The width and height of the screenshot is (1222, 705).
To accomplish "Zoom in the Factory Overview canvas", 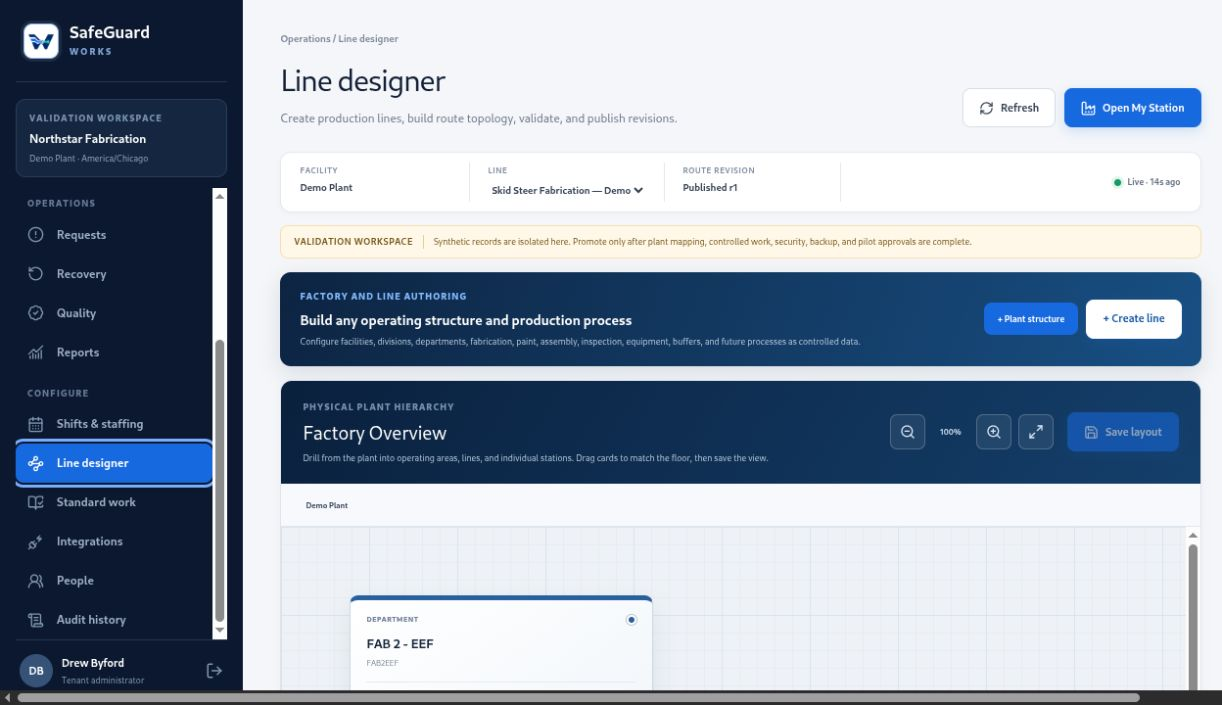I will (x=994, y=432).
